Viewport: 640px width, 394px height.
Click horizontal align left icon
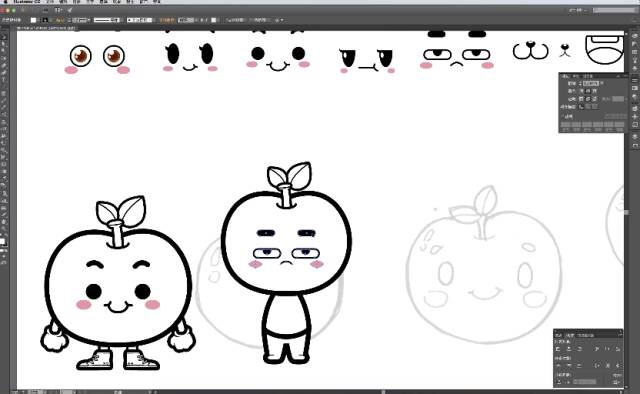coord(558,349)
